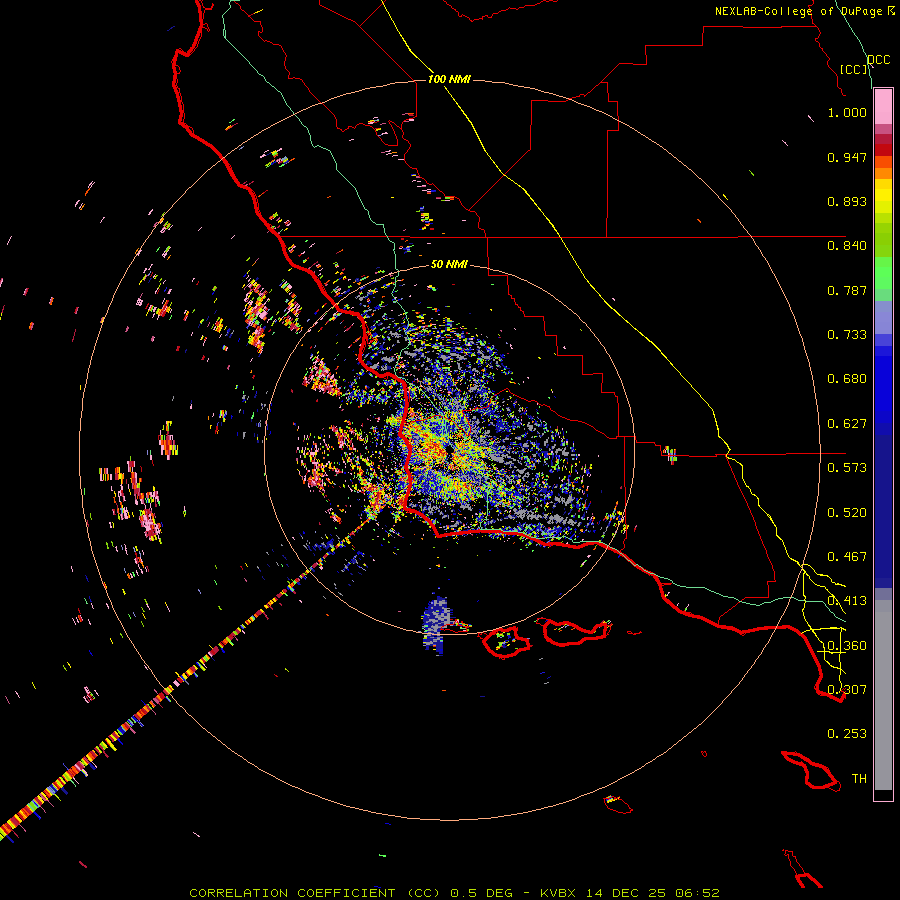Screen dimensions: 900x900
Task: Click the "0.893" scale label
Action: tap(847, 201)
